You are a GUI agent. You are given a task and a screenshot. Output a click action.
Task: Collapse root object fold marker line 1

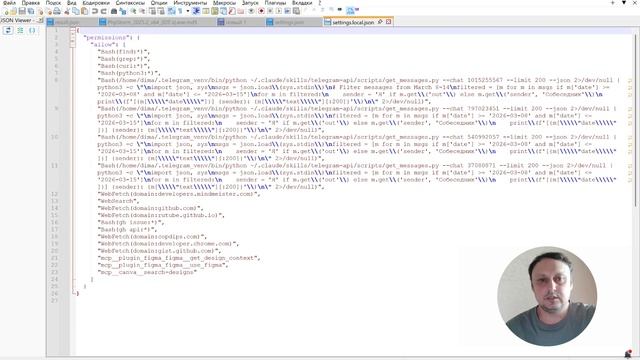[x=73, y=30]
